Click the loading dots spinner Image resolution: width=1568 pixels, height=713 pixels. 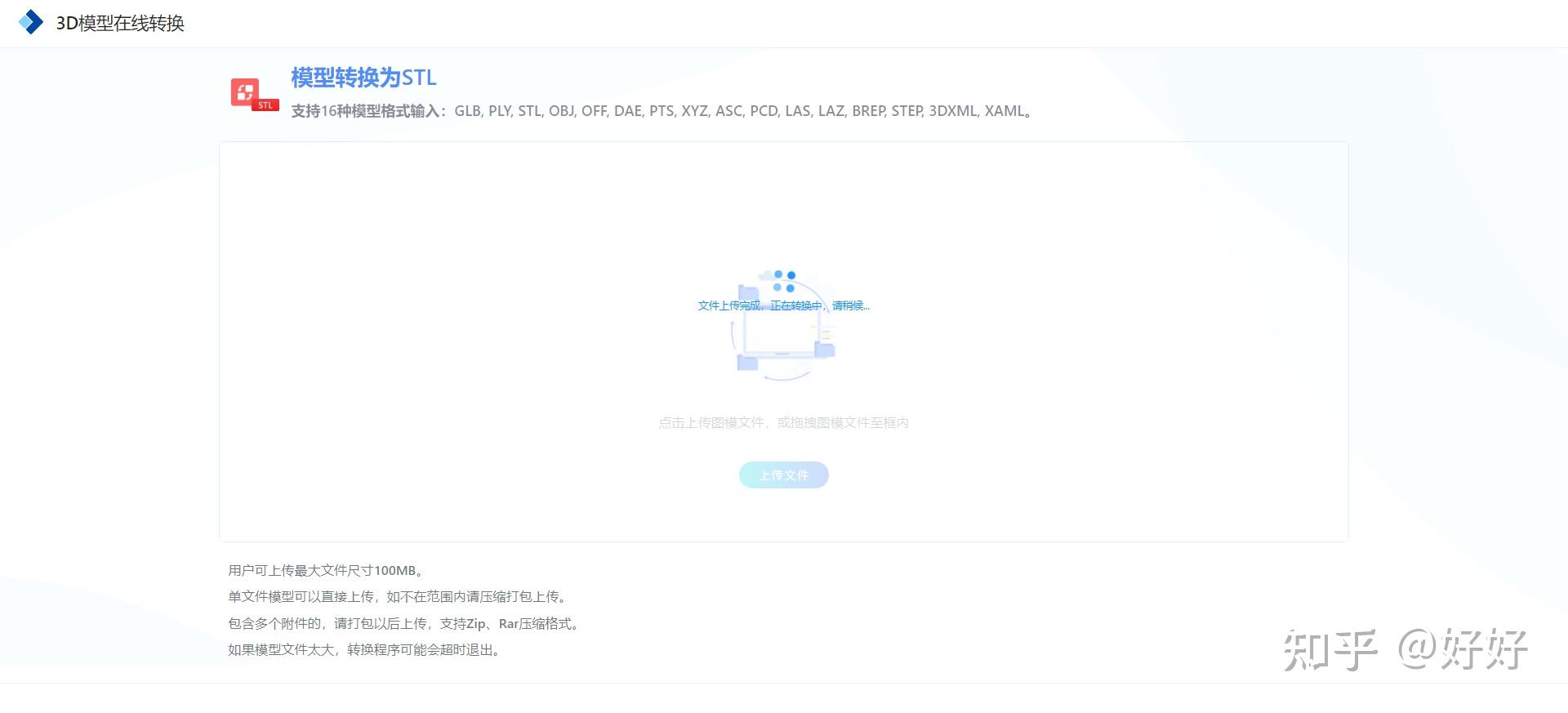(x=784, y=281)
